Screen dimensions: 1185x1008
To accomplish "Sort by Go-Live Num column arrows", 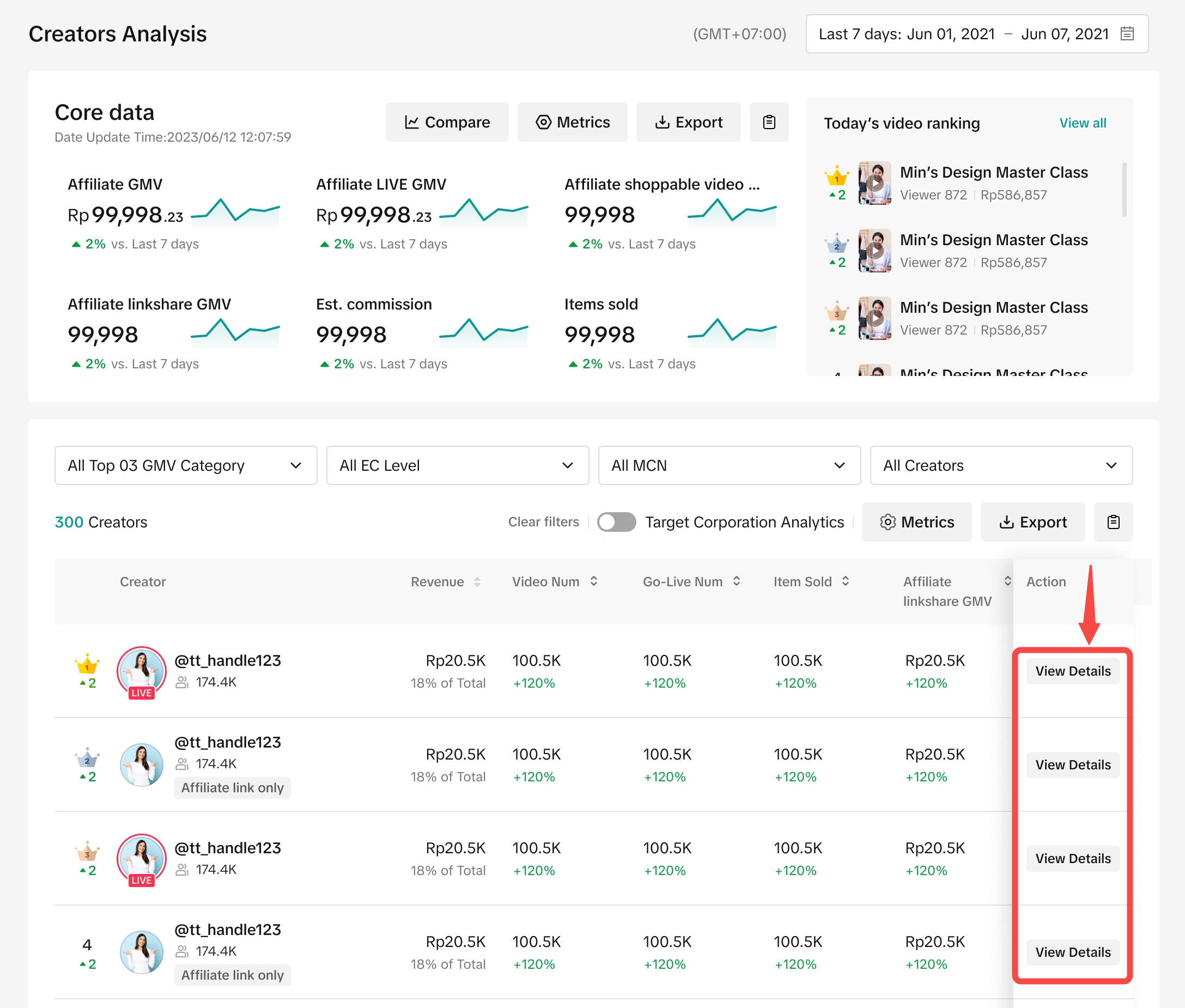I will point(737,581).
